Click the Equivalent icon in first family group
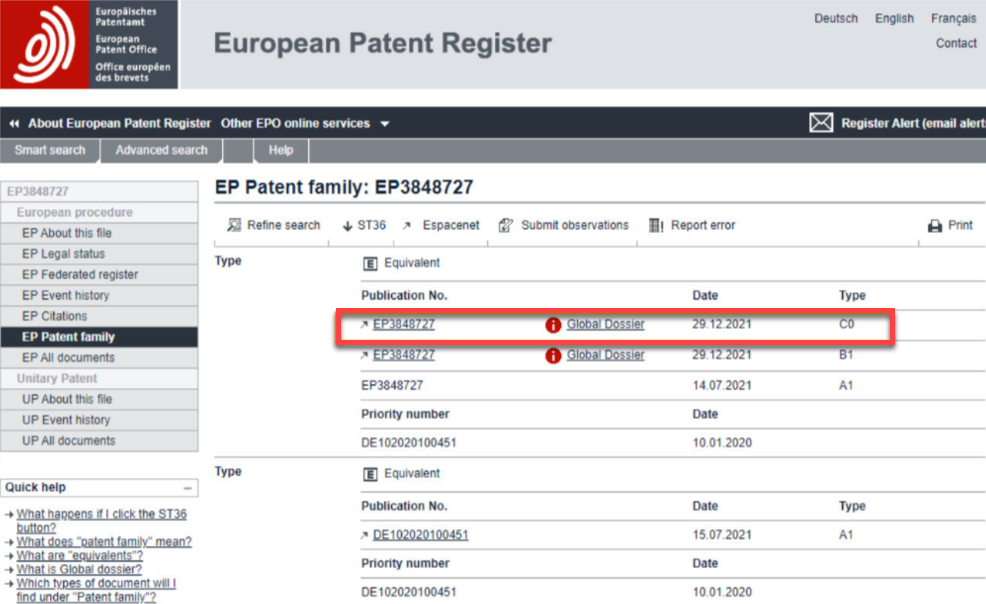Screen dimensions: 986x604 click(370, 262)
